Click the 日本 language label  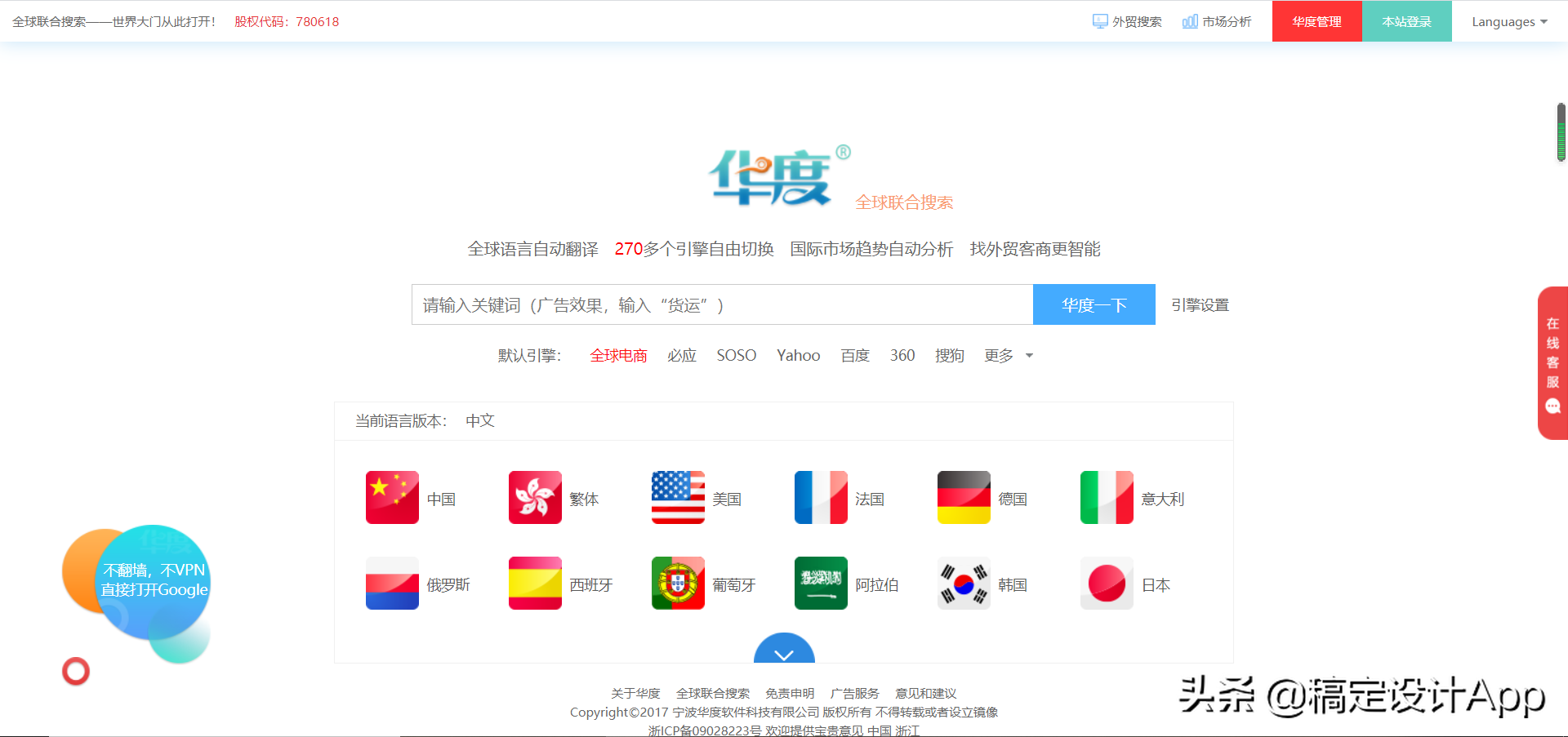pos(1156,584)
